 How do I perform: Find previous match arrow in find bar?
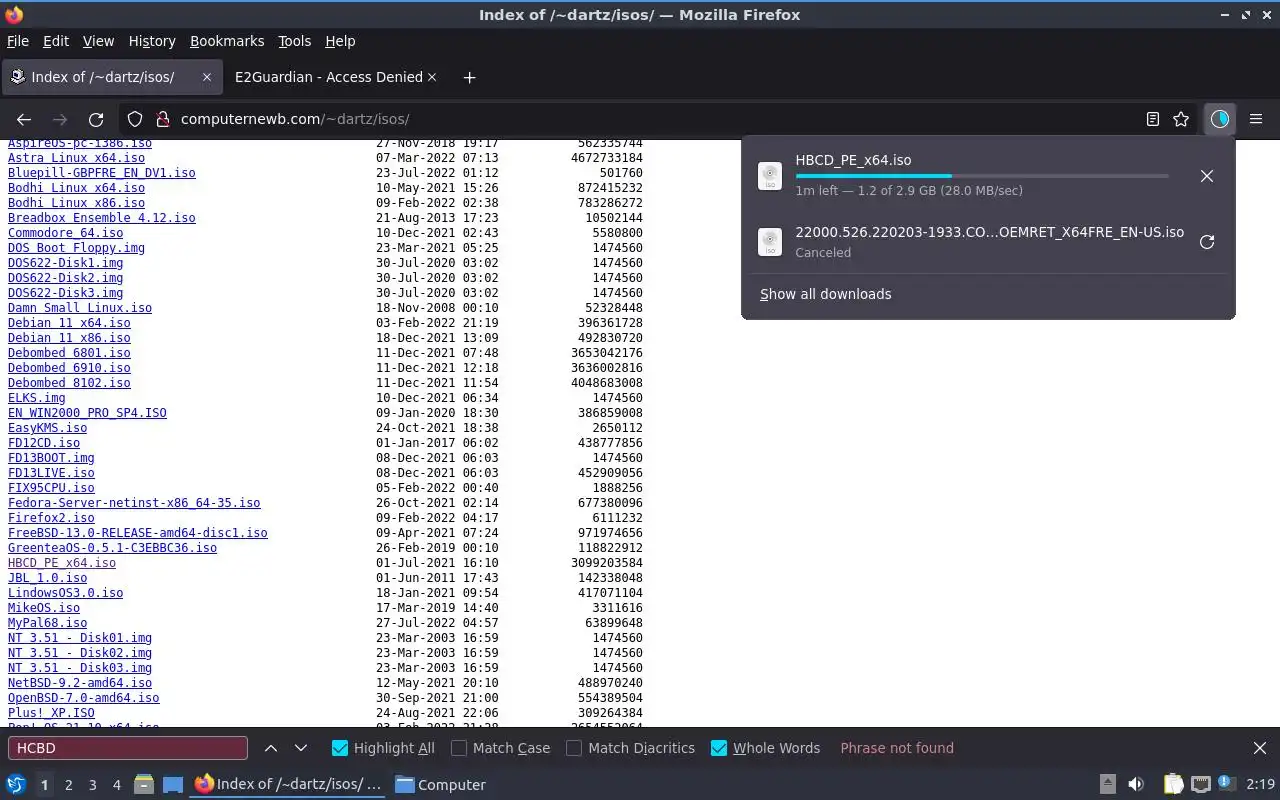pyautogui.click(x=271, y=748)
